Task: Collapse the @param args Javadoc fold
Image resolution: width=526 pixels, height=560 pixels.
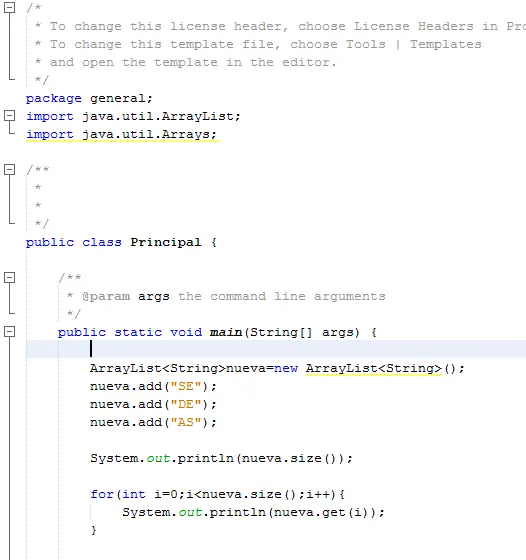Action: (x=10, y=278)
